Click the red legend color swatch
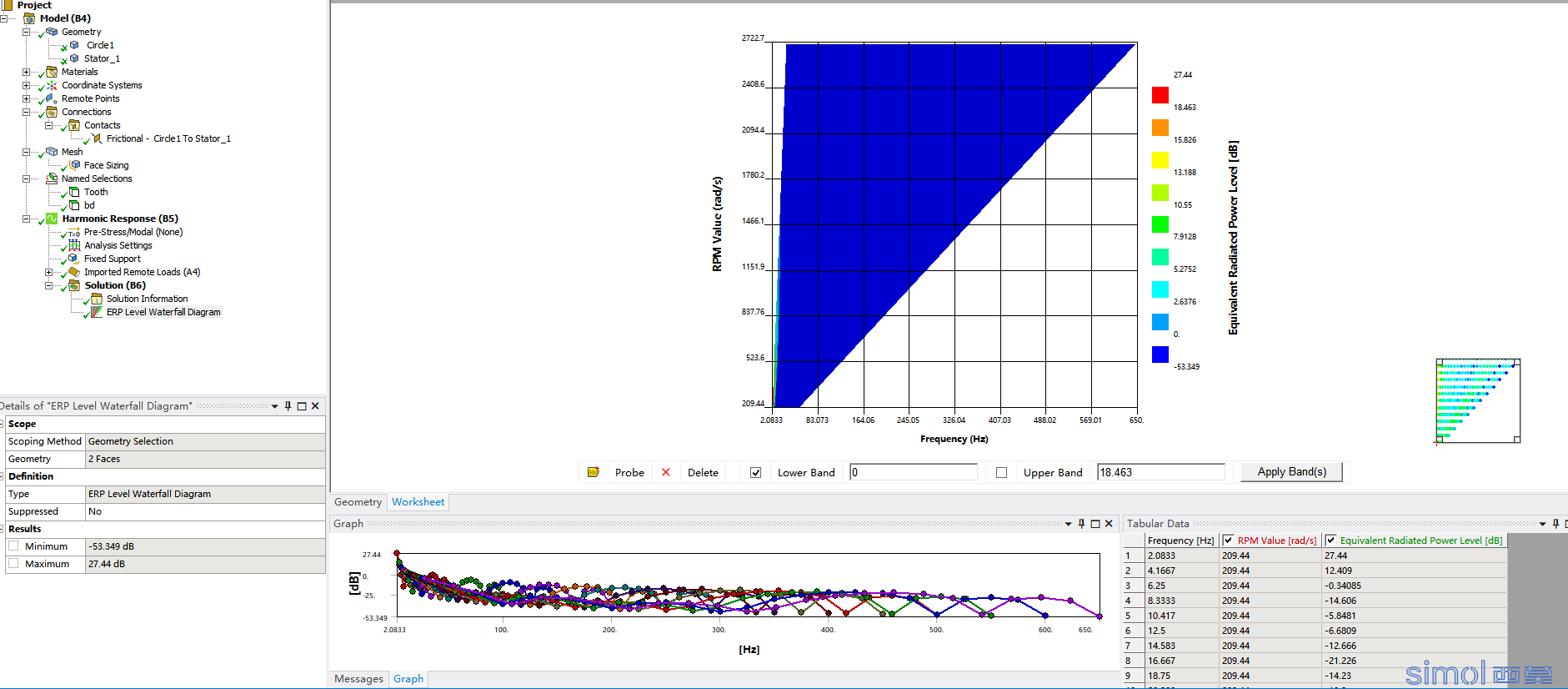Screen dimensions: 1568x689 [1160, 95]
